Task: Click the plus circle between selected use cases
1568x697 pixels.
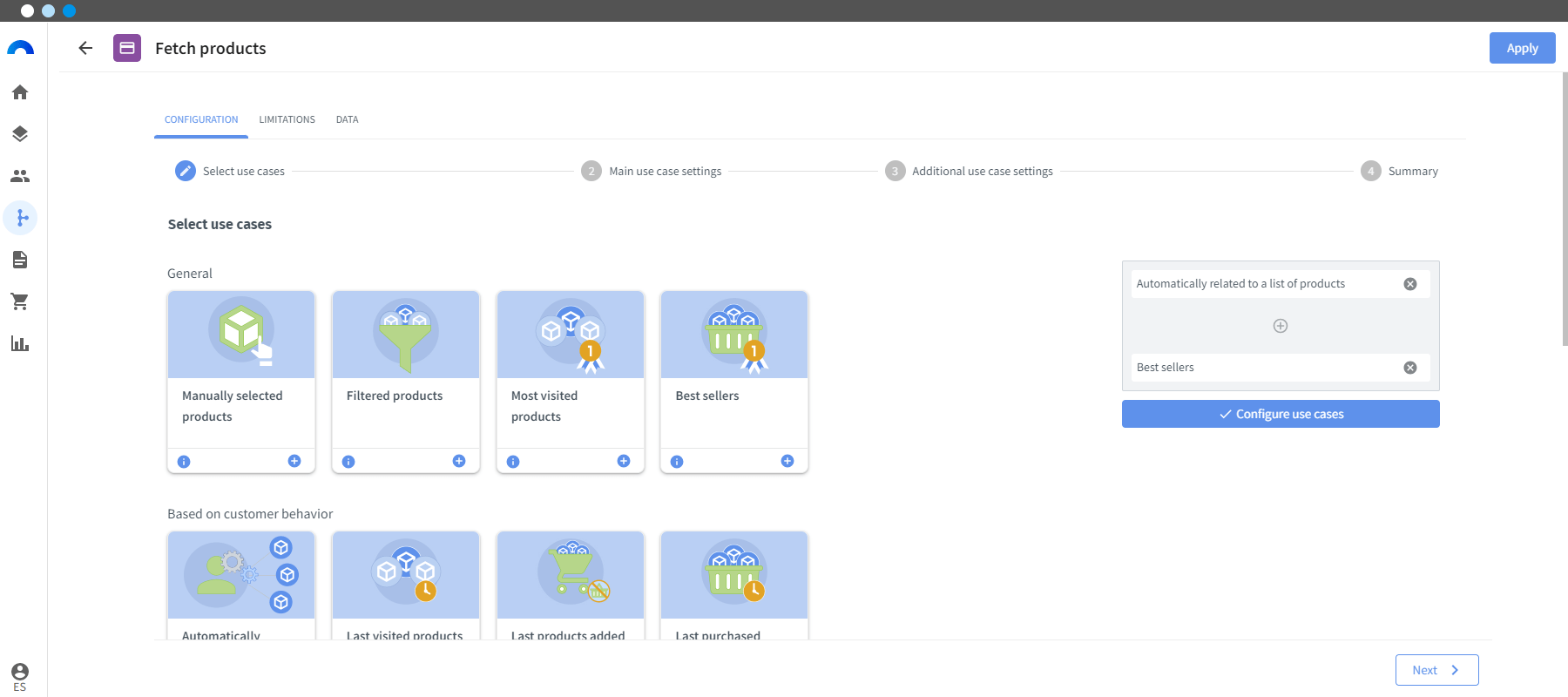Action: coord(1281,326)
